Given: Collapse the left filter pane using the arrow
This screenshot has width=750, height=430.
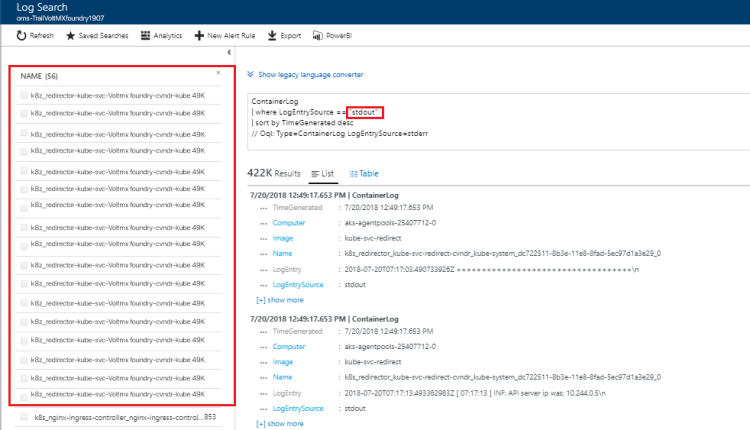Looking at the screenshot, I should pyautogui.click(x=230, y=52).
